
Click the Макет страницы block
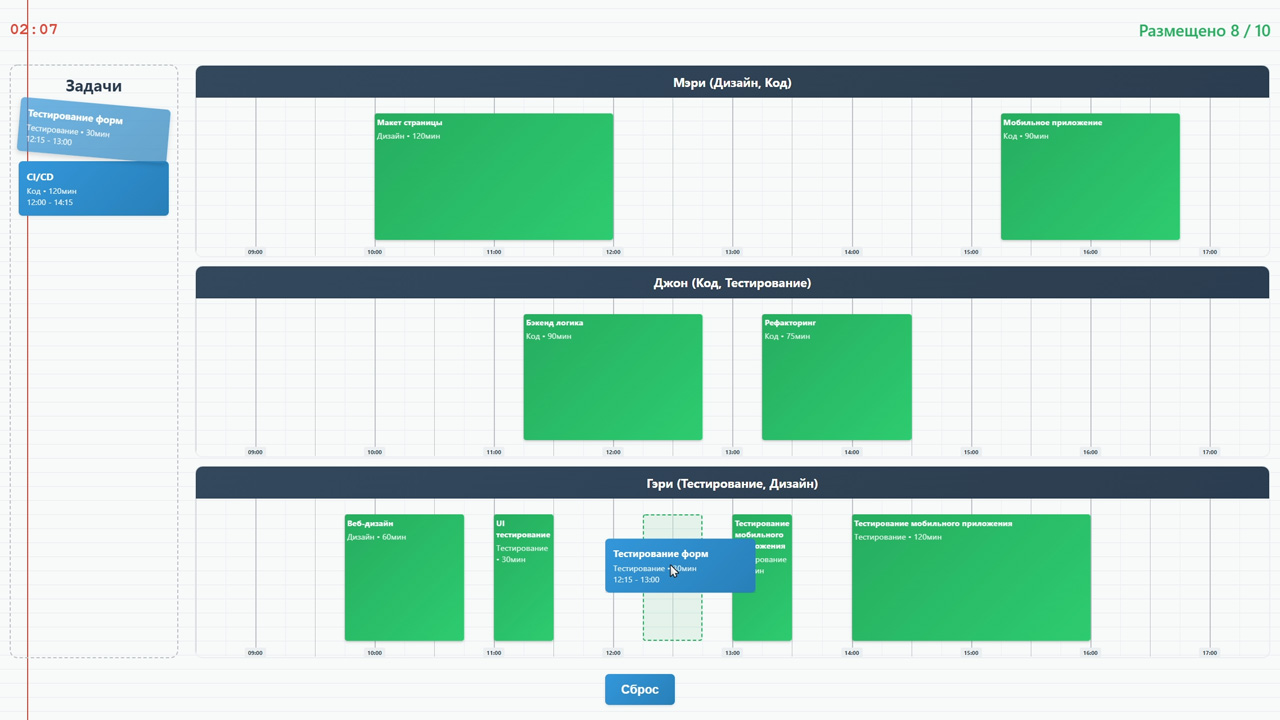(x=493, y=177)
